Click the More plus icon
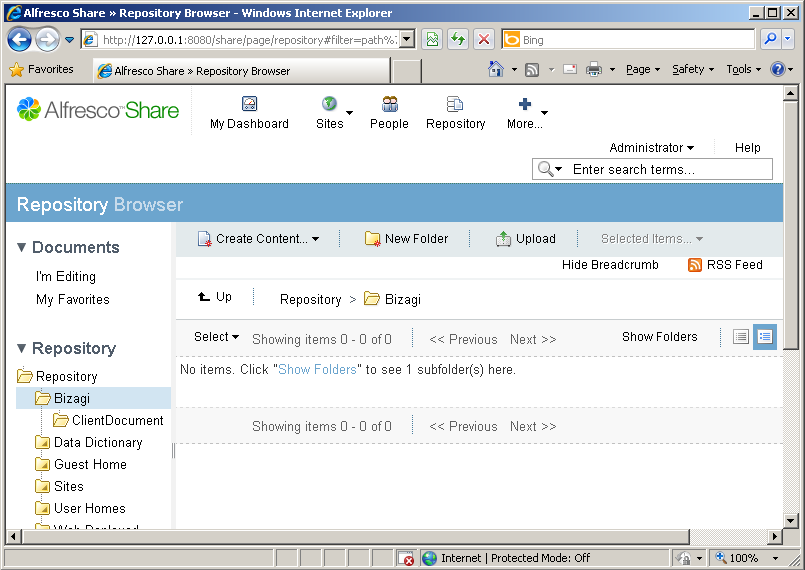Screen dimensions: 805x570 tap(525, 104)
